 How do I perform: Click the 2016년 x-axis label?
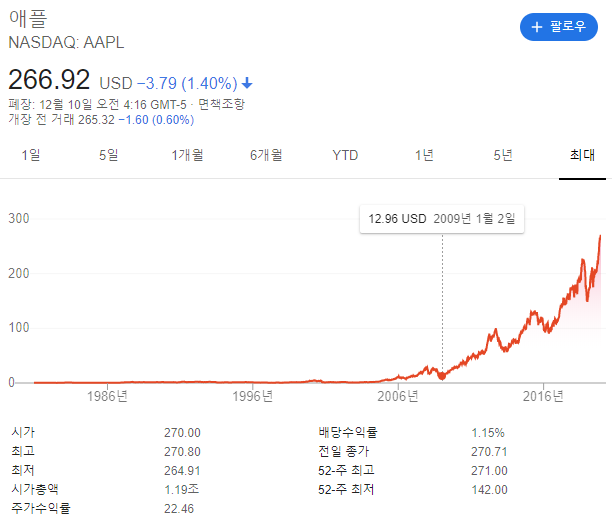[543, 396]
